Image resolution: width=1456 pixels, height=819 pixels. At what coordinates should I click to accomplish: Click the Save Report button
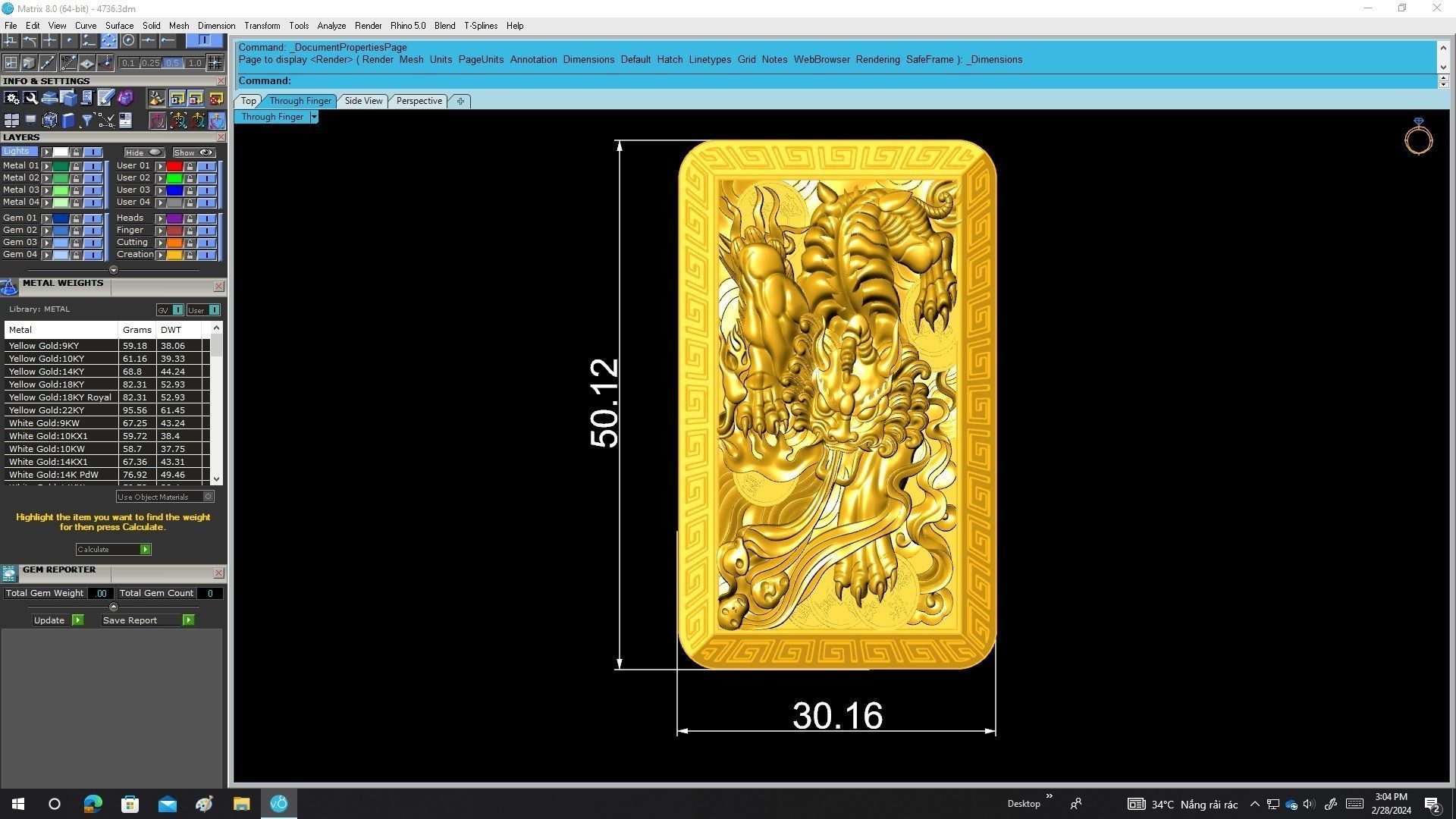tap(148, 620)
